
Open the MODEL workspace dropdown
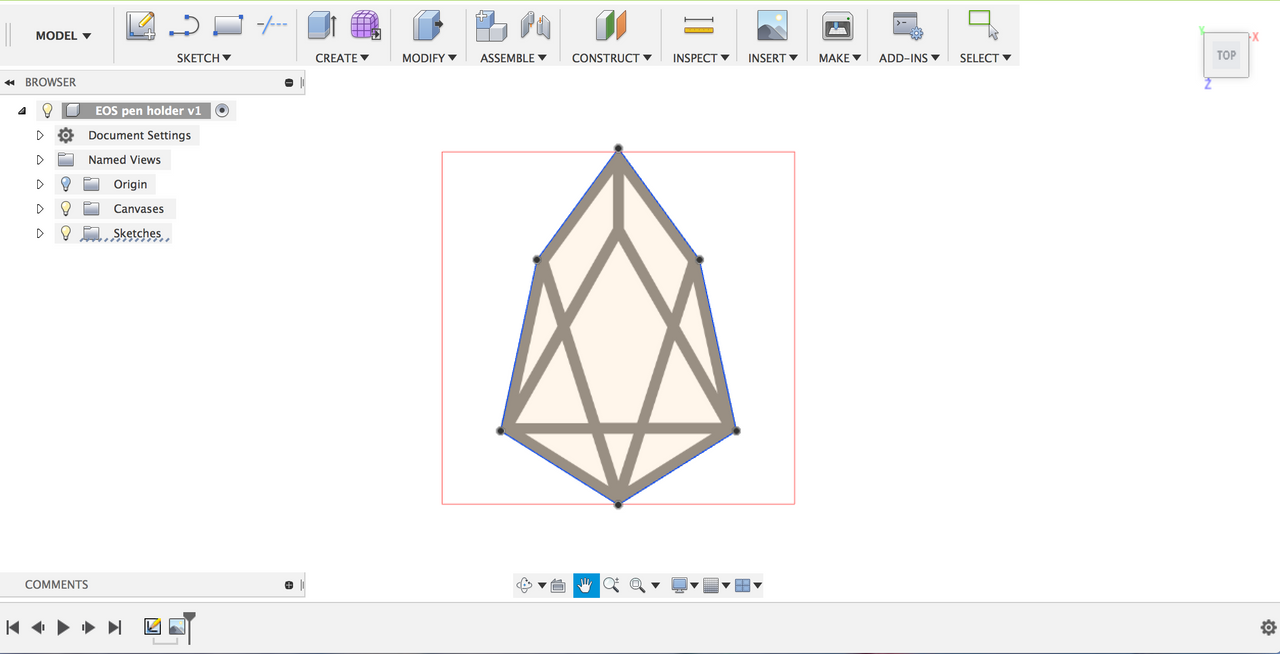(x=63, y=36)
